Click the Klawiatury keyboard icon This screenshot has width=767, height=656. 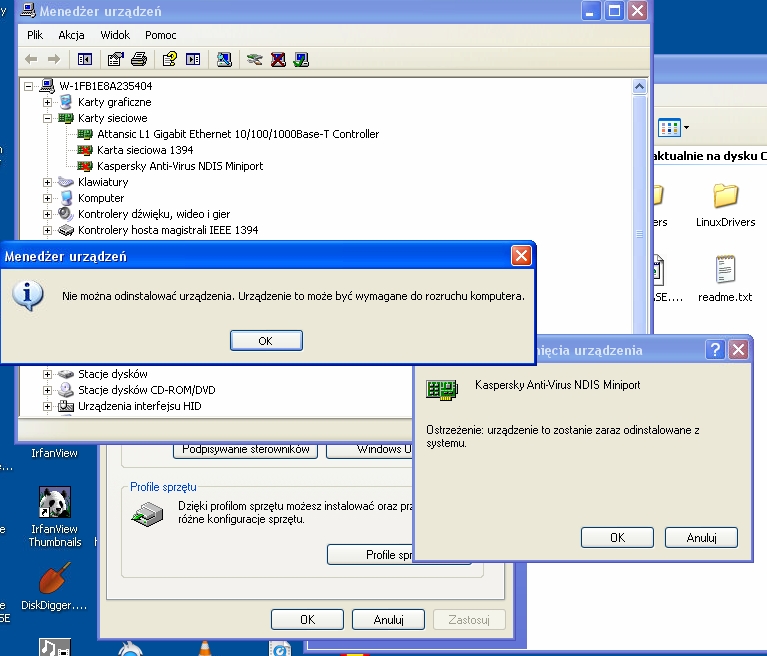[66, 182]
